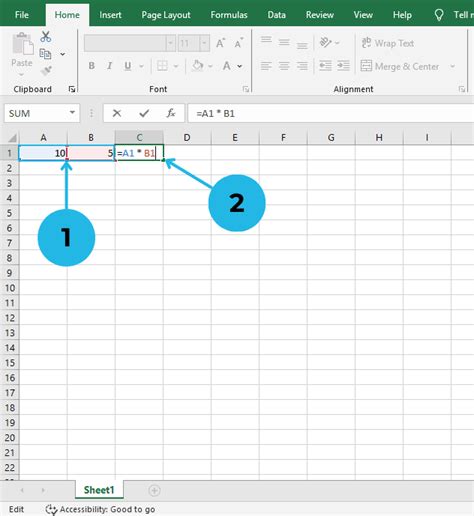Toggle Wrap Text
This screenshot has width=474, height=516.
click(x=388, y=43)
